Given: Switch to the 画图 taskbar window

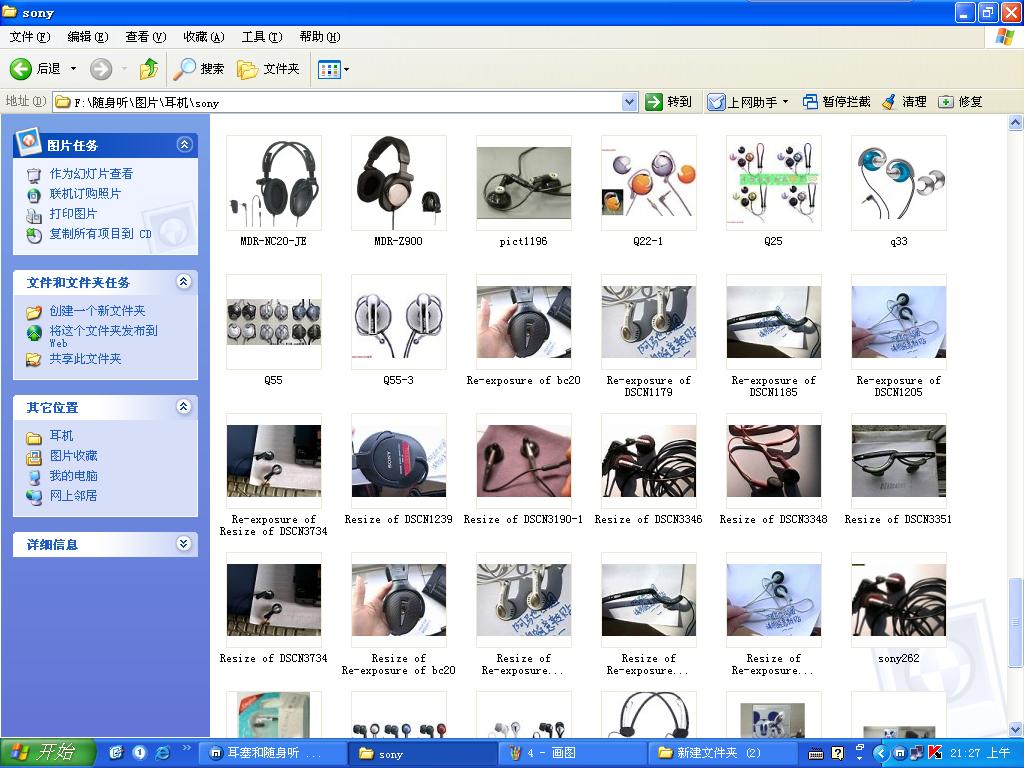Looking at the screenshot, I should [x=571, y=754].
